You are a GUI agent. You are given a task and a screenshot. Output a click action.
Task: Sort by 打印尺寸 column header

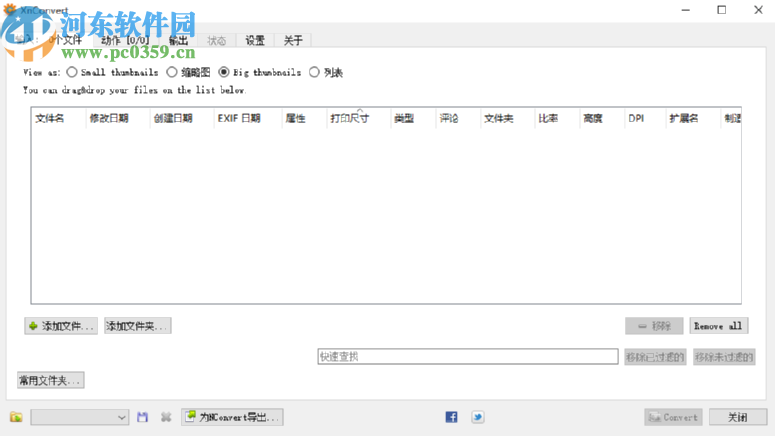(x=358, y=119)
